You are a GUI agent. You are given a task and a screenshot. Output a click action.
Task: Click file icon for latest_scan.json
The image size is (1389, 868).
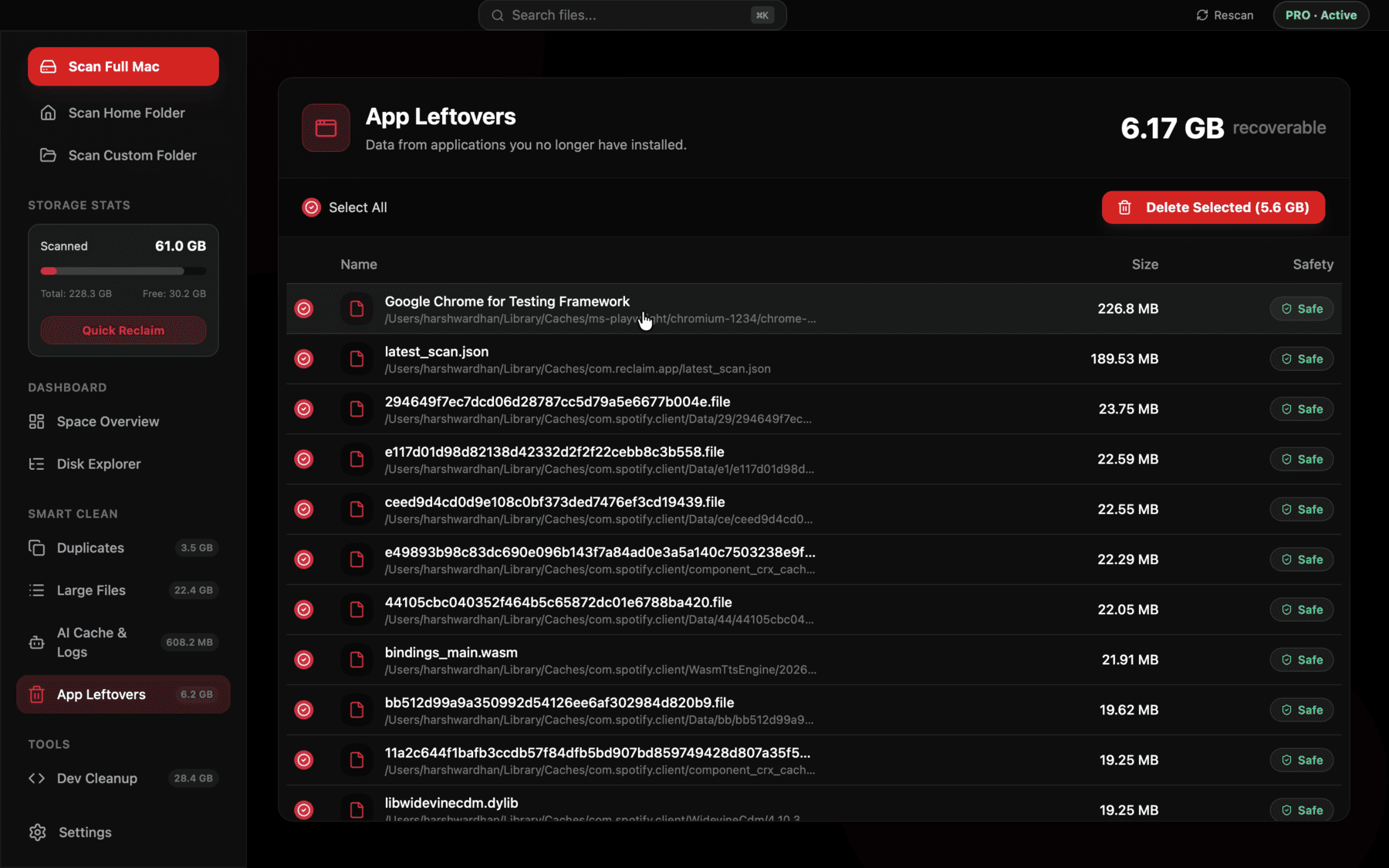[x=357, y=359]
